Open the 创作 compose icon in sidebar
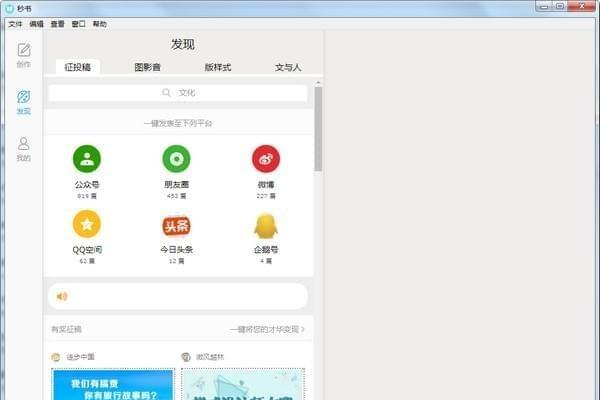The image size is (600, 400). [x=24, y=50]
